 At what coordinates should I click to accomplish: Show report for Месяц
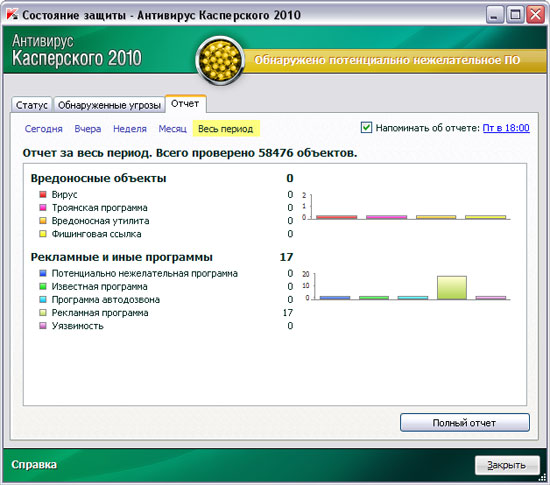(x=172, y=129)
